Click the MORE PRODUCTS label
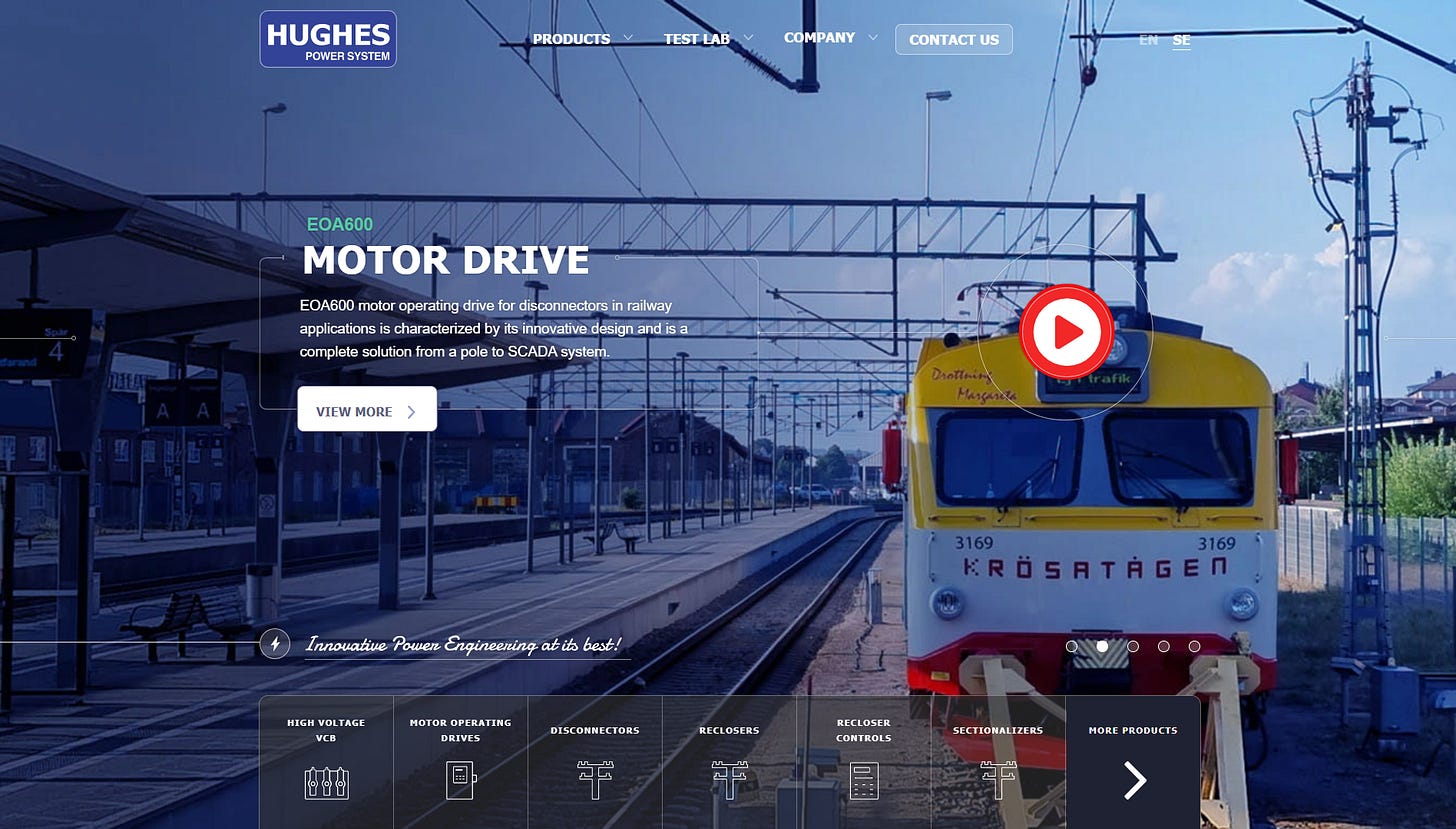The width and height of the screenshot is (1456, 829). pyautogui.click(x=1133, y=730)
